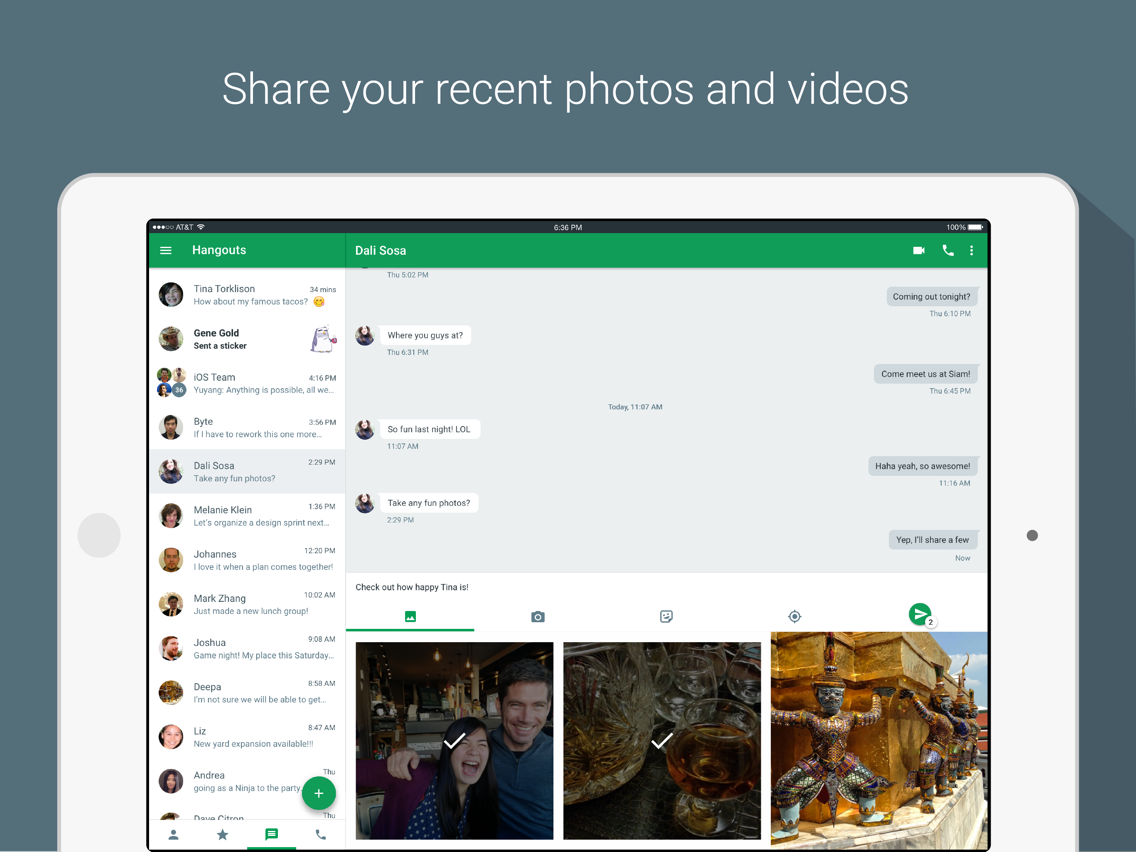Deselect the photo of two smiling people

[x=454, y=740]
